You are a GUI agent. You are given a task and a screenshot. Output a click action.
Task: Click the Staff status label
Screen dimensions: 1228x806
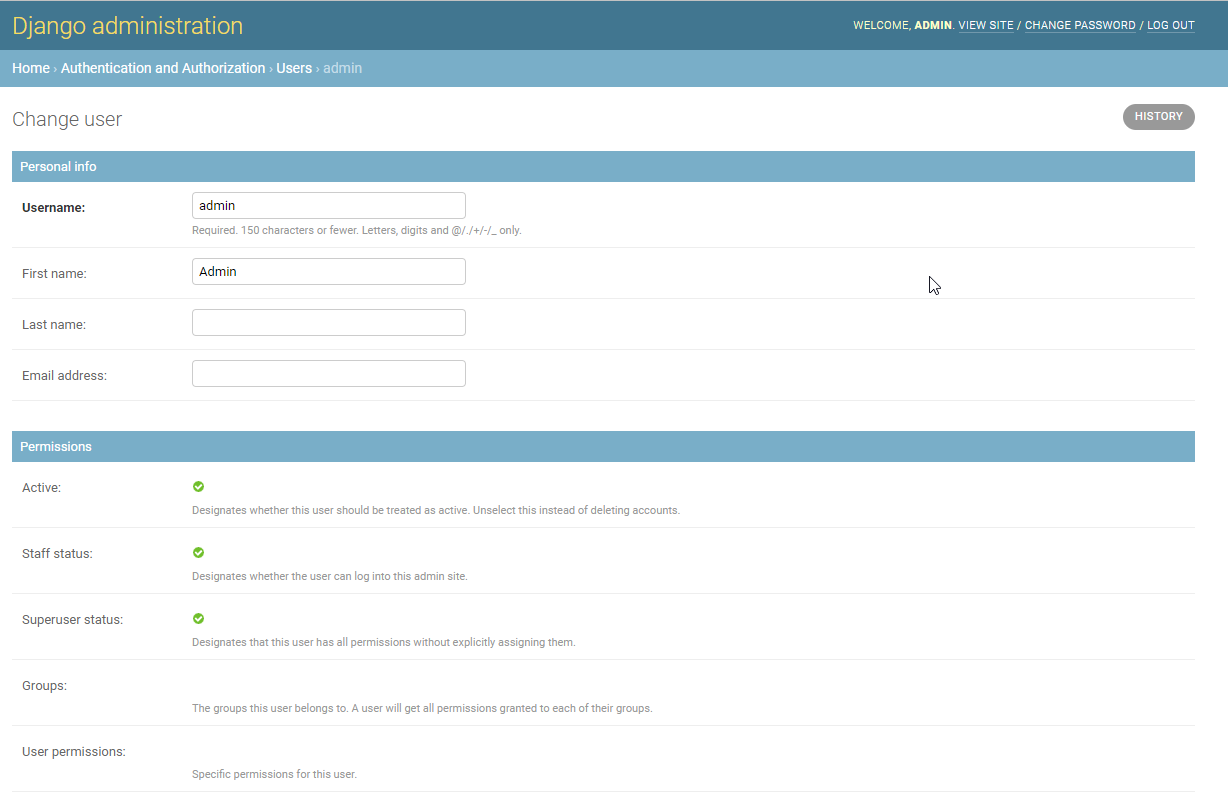point(57,553)
